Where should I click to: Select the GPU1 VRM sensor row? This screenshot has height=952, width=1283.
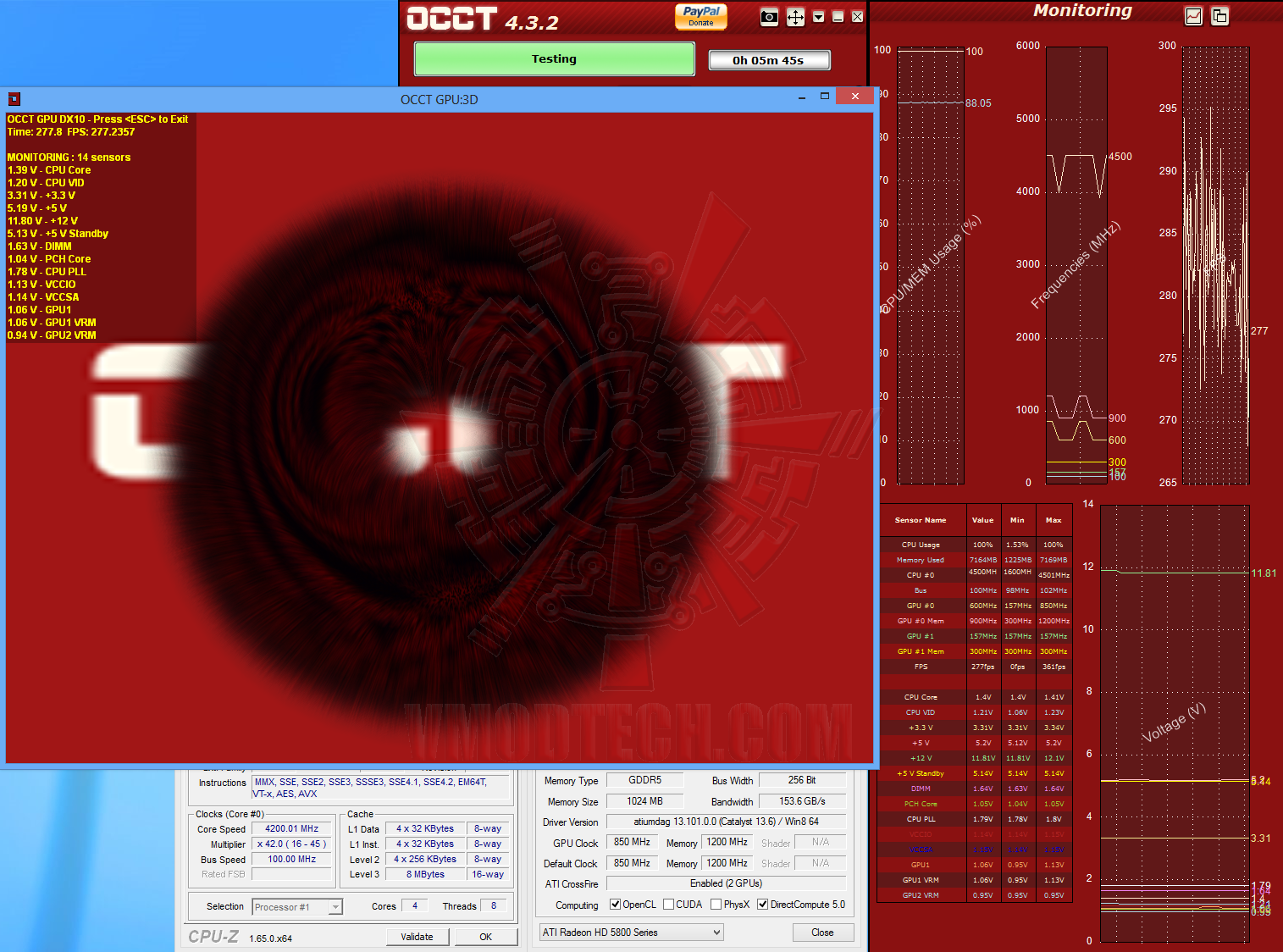[x=976, y=880]
